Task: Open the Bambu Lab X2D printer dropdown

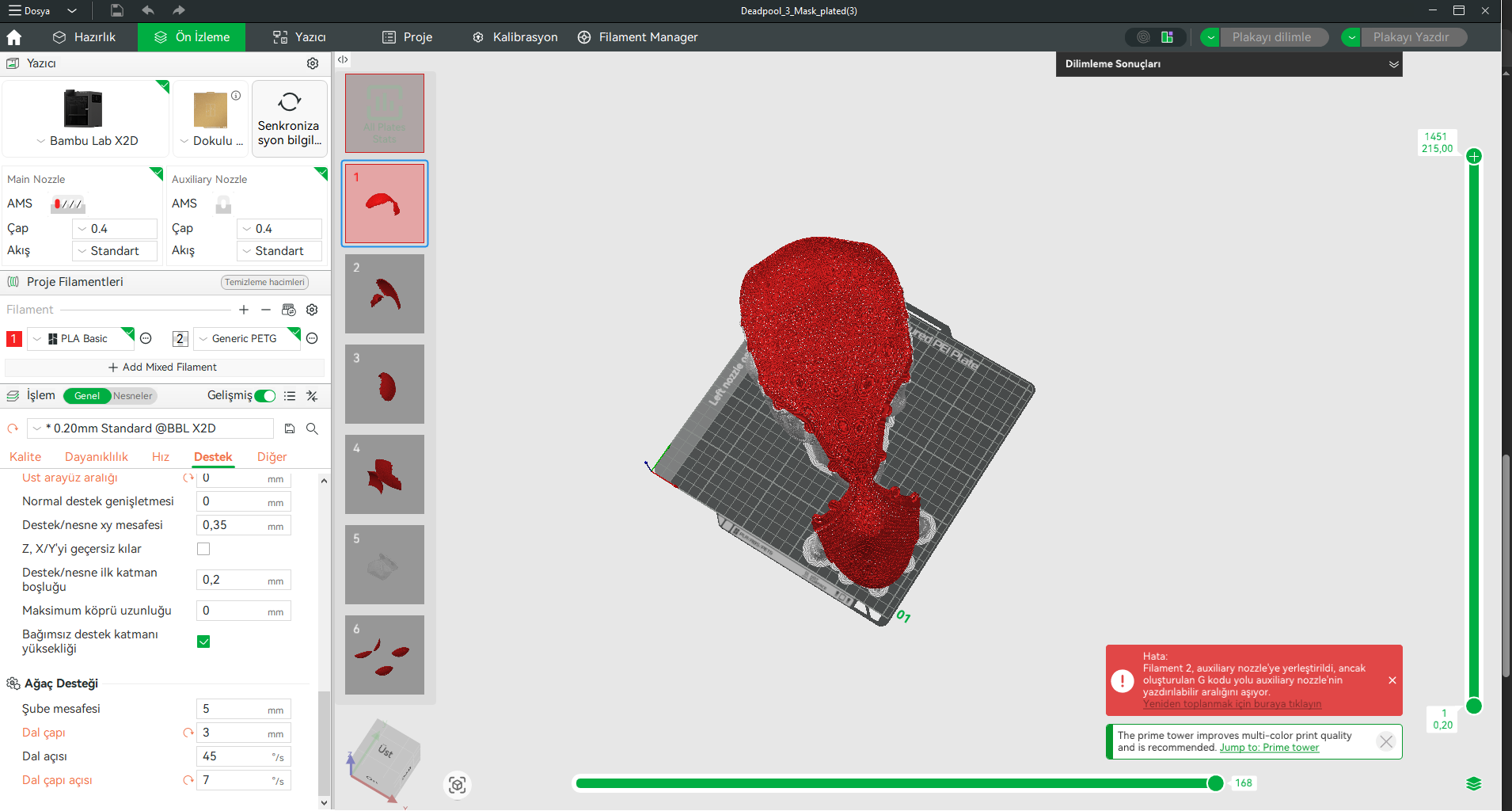Action: click(x=86, y=141)
